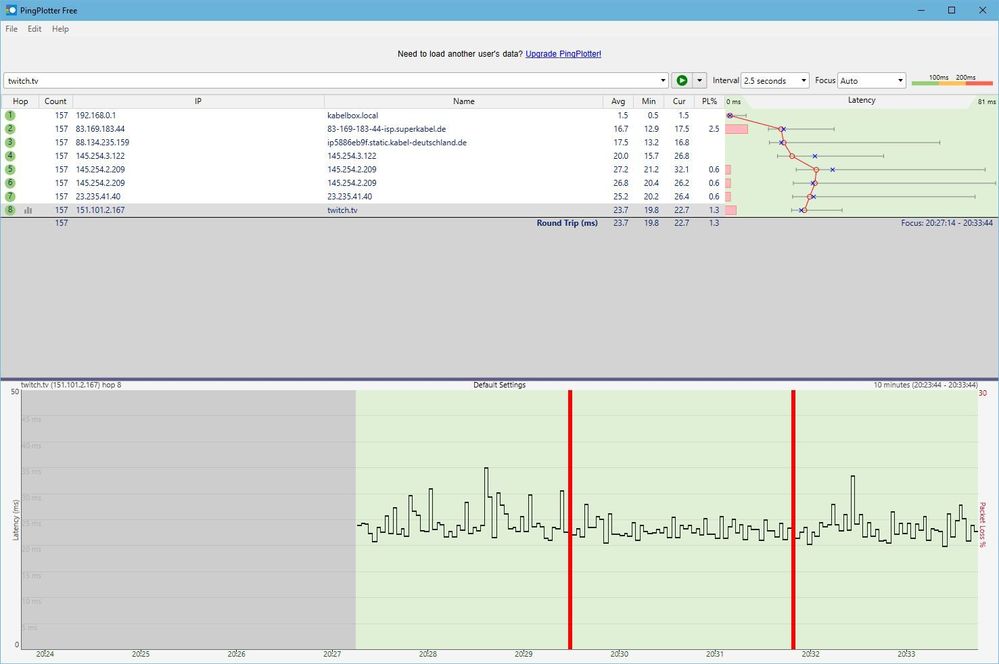The width and height of the screenshot is (999, 664).
Task: Click the hop 7 icon for 23.235.41.40
Action: (10, 196)
